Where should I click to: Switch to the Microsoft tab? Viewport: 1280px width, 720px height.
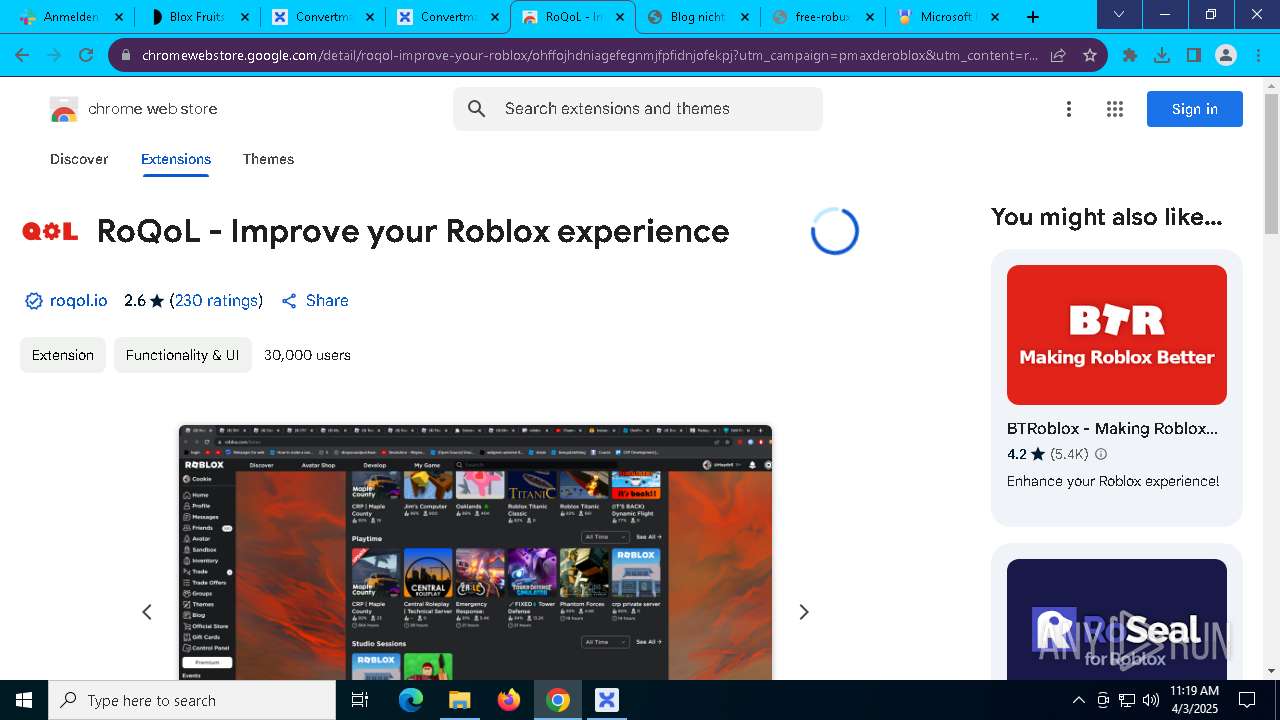point(948,17)
